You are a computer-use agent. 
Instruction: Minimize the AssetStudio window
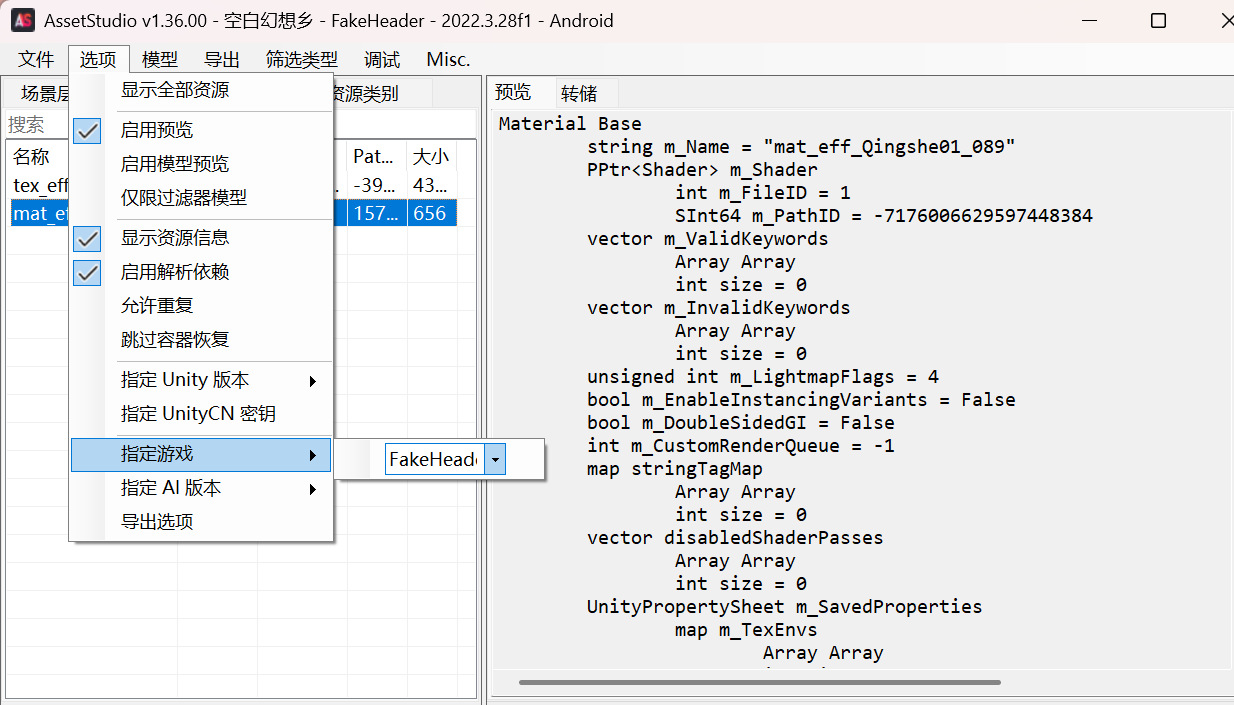(x=1090, y=20)
